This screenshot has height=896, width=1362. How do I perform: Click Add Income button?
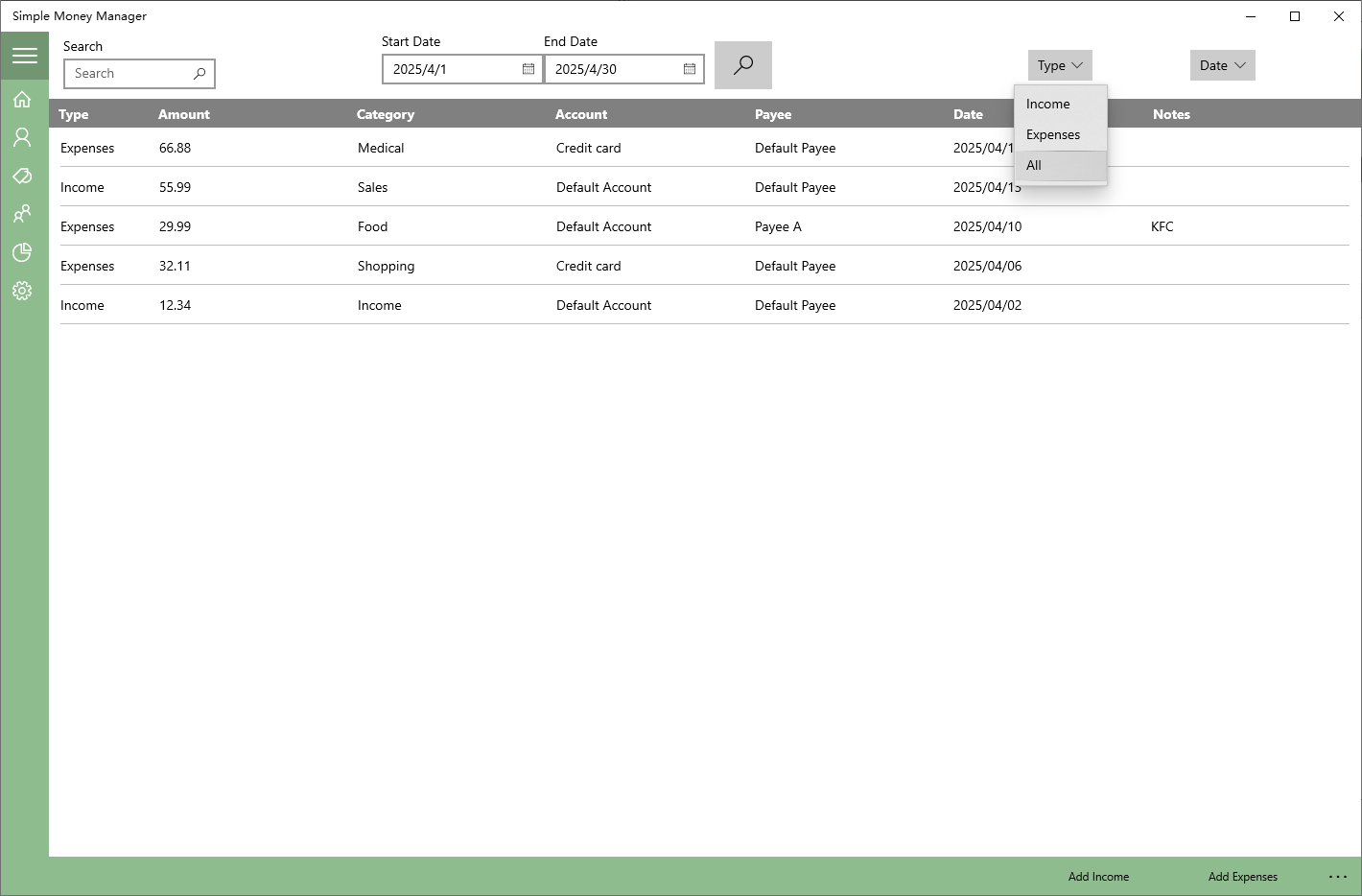(x=1098, y=877)
